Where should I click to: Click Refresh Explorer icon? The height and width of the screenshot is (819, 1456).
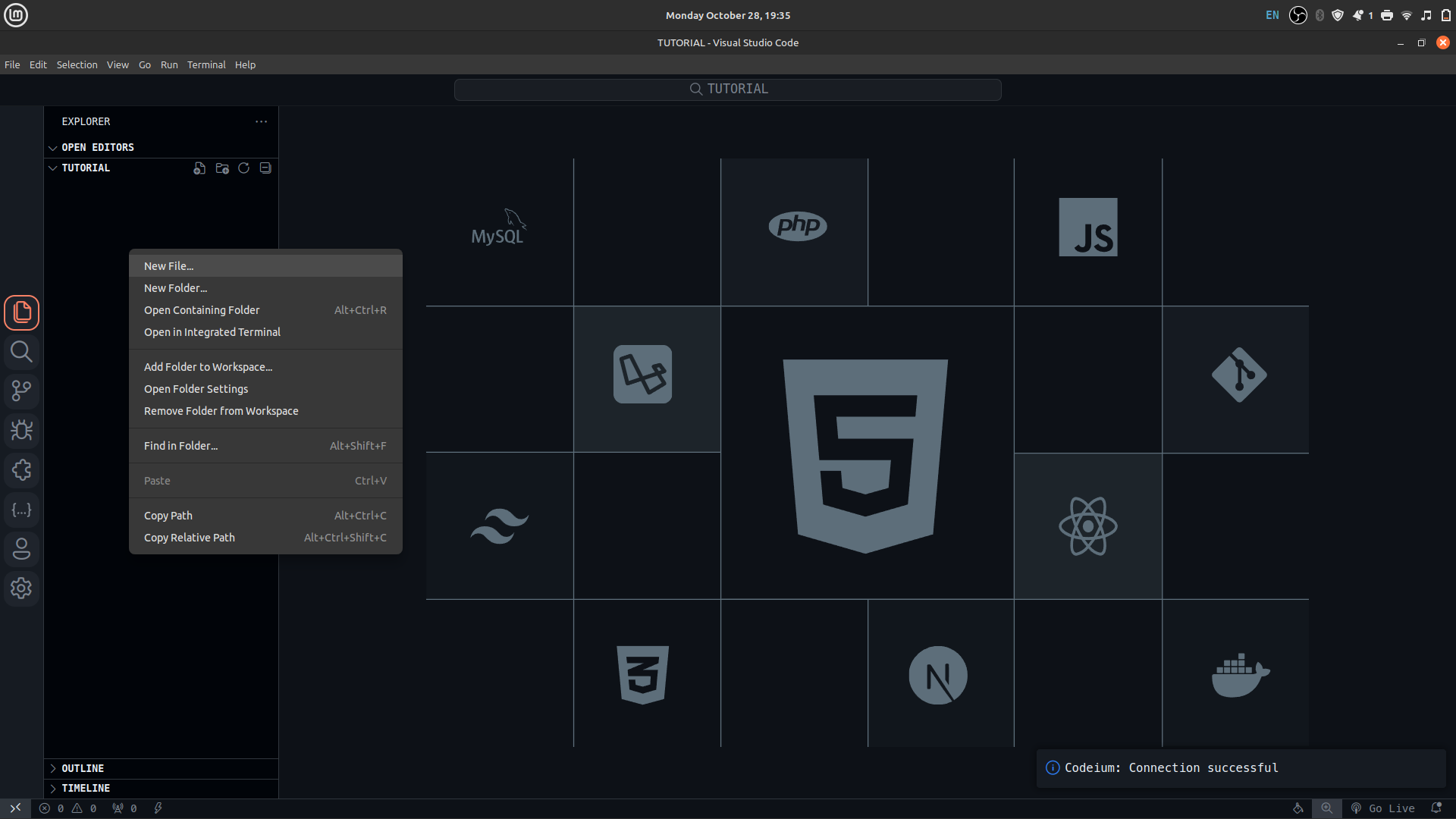(243, 168)
